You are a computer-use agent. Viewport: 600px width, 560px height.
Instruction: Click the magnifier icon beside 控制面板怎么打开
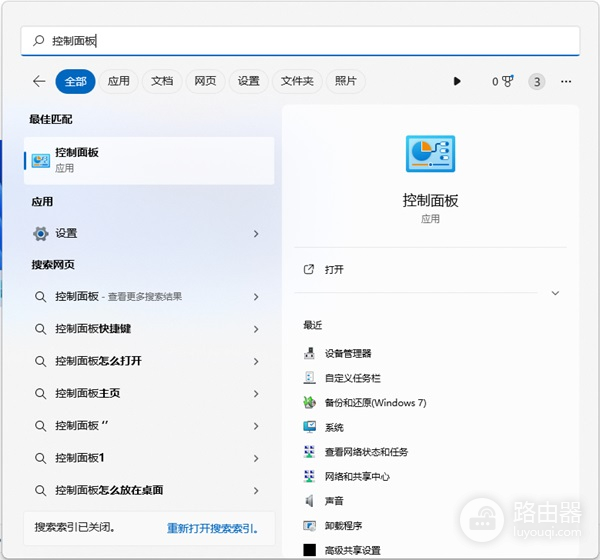[41, 361]
